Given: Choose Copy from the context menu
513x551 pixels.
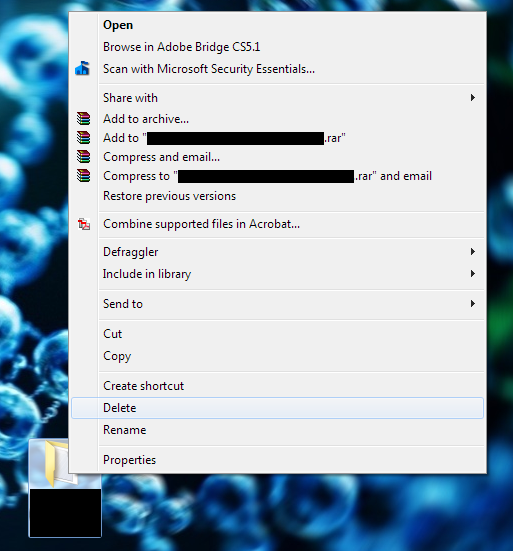Looking at the screenshot, I should [x=278, y=356].
